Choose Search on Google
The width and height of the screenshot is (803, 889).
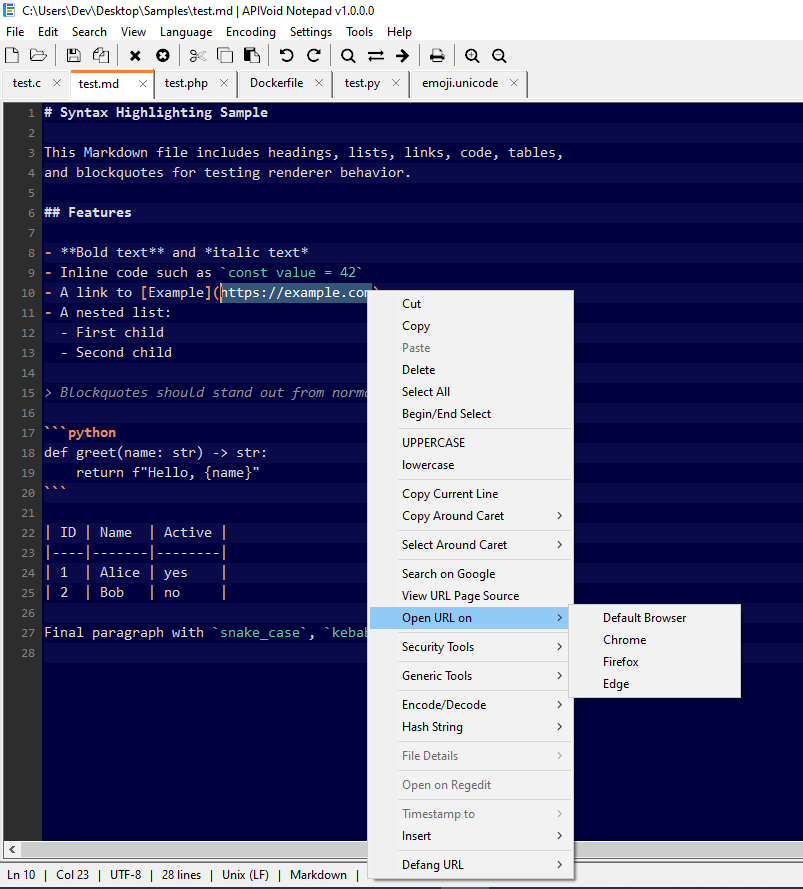[471, 574]
